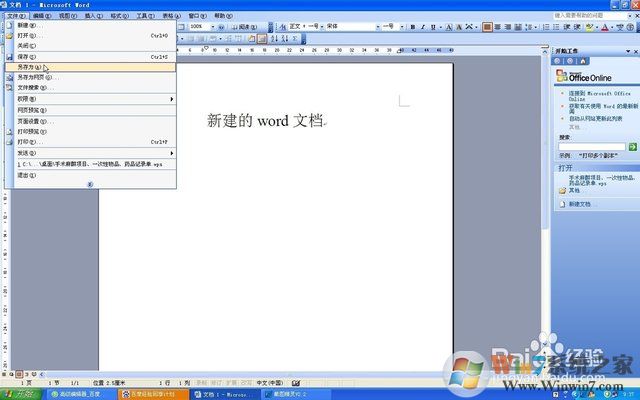
Task: Click the save icon beside 保存
Action: (9, 57)
